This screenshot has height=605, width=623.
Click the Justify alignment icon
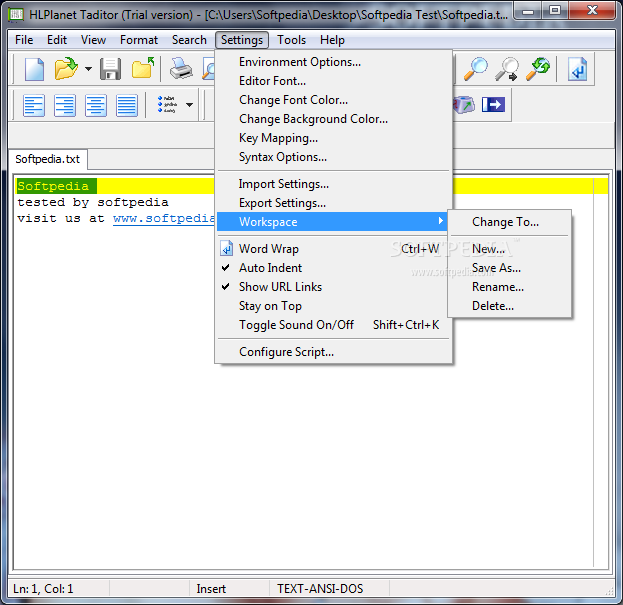point(127,105)
